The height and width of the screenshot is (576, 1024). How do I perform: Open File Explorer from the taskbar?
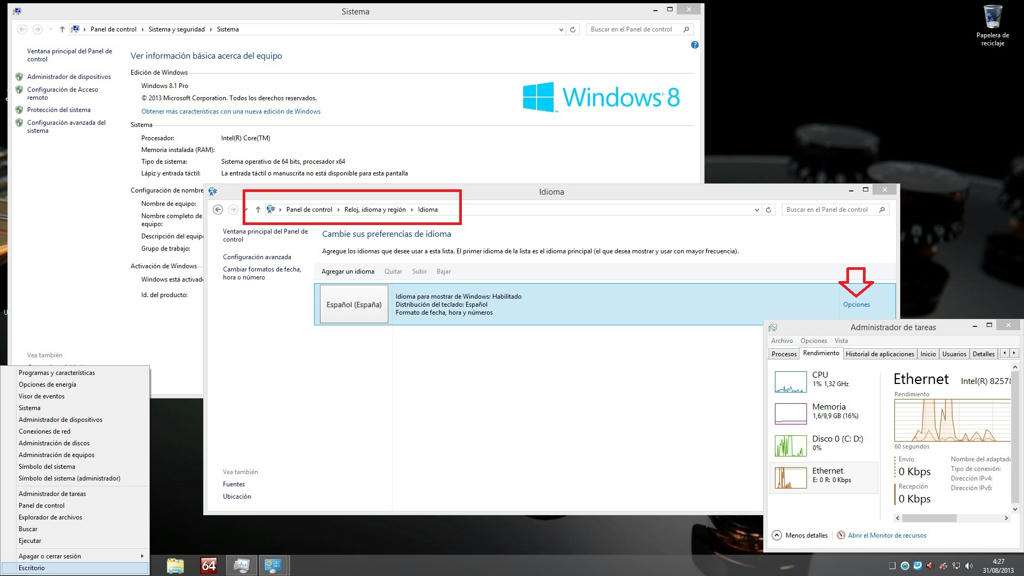[175, 566]
